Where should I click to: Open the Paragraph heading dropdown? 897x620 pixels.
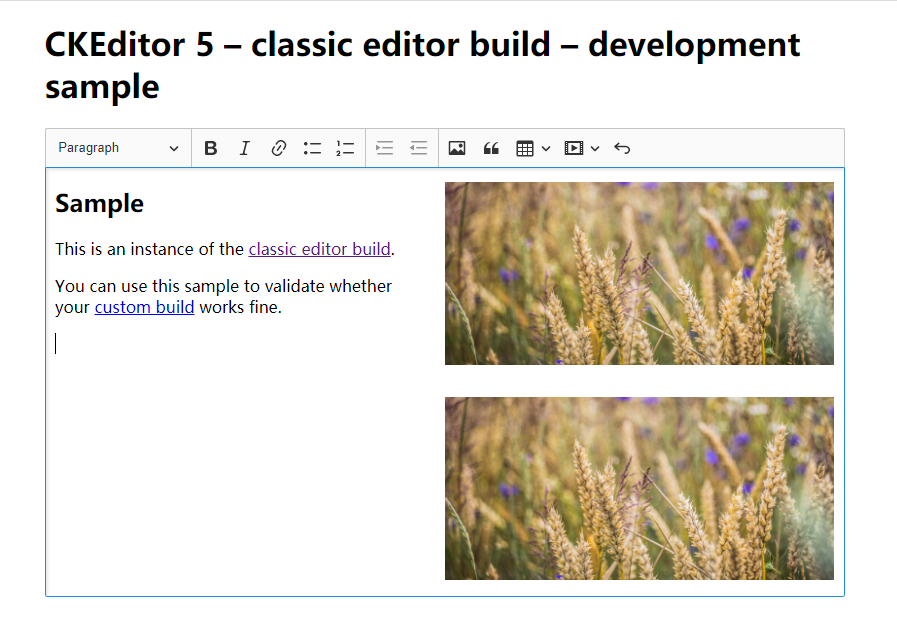click(118, 148)
